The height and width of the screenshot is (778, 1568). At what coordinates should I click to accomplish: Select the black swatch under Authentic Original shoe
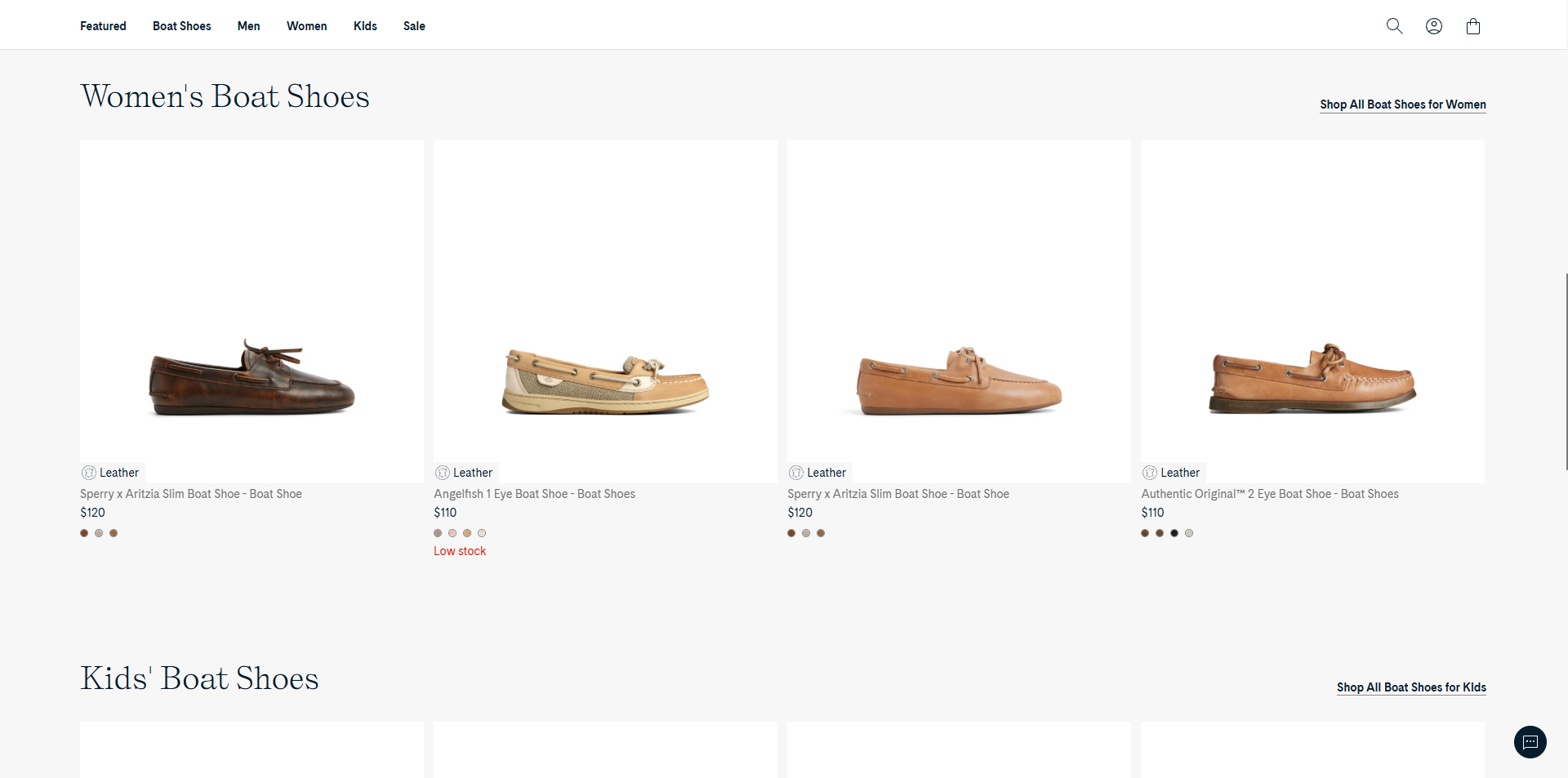click(x=1174, y=533)
